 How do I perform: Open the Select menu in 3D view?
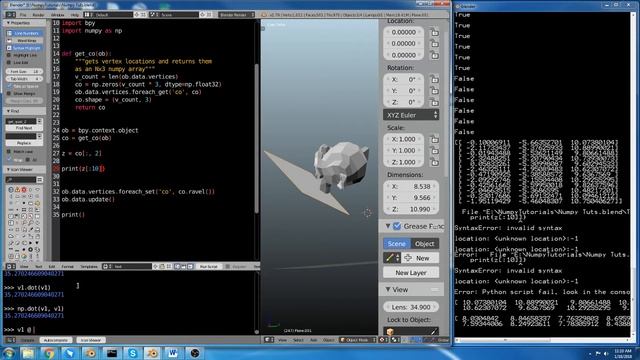(298, 340)
